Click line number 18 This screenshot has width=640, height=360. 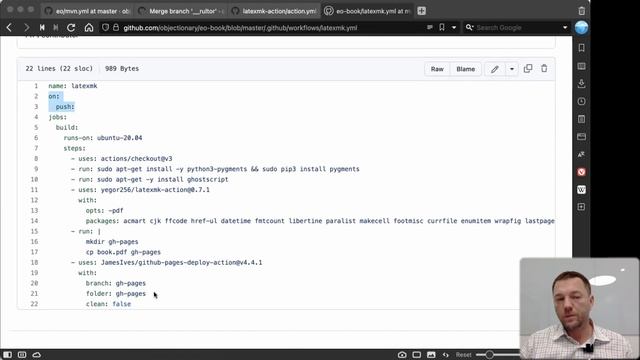tap(34, 262)
